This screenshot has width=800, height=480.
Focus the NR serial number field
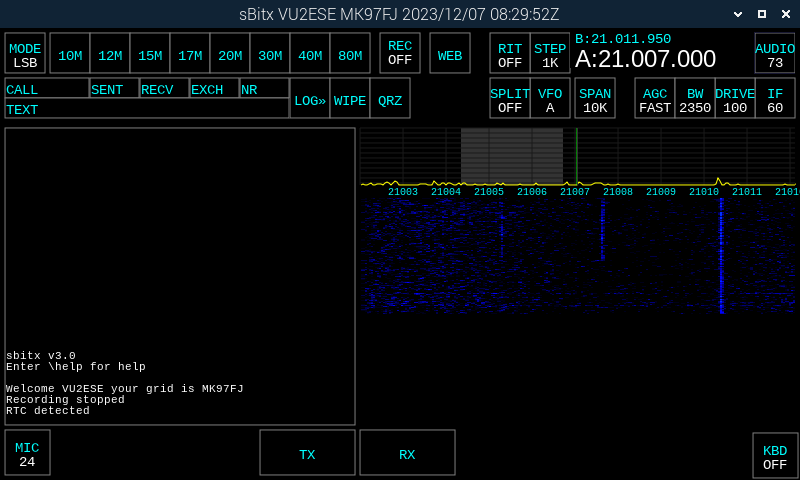click(264, 88)
